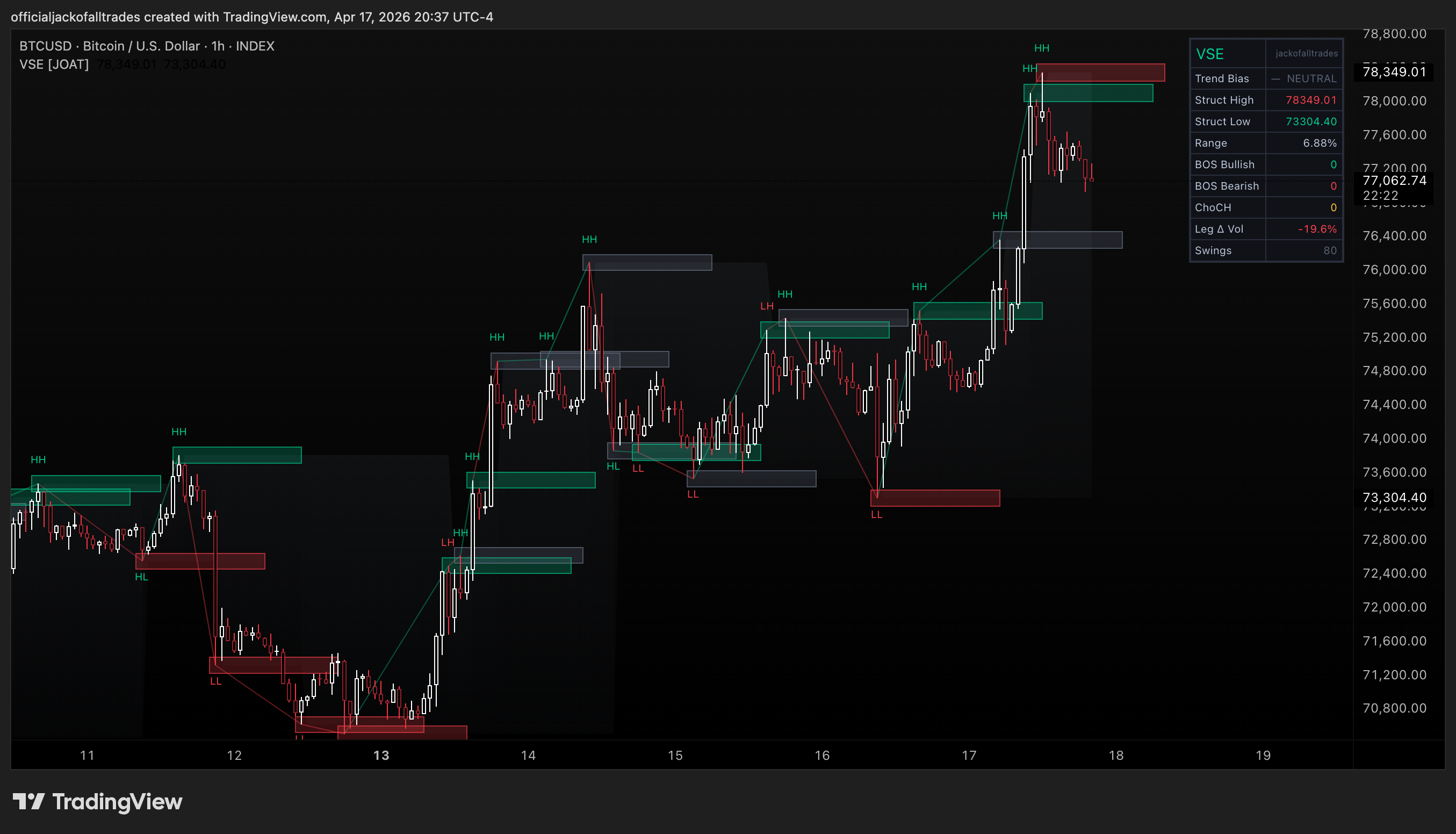1456x834 pixels.
Task: Click date 19 on the time axis
Action: coord(1264,755)
